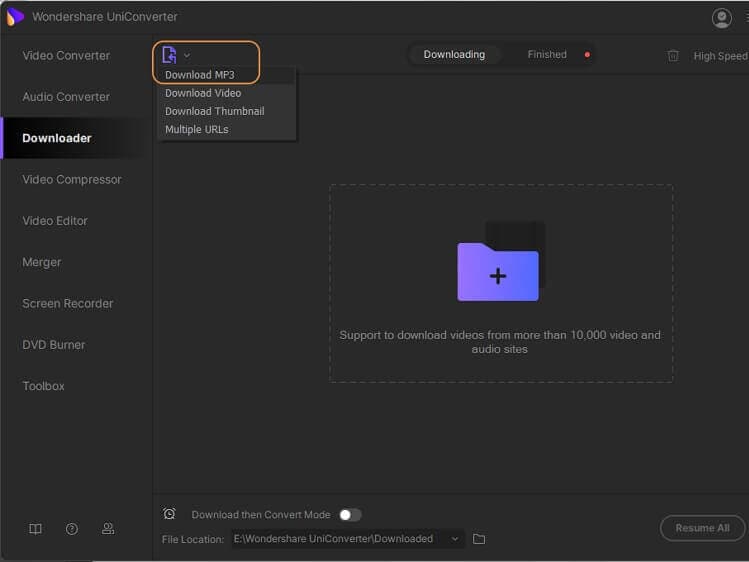The width and height of the screenshot is (749, 562).
Task: Toggle Download then Convert Mode switch
Action: click(x=350, y=515)
